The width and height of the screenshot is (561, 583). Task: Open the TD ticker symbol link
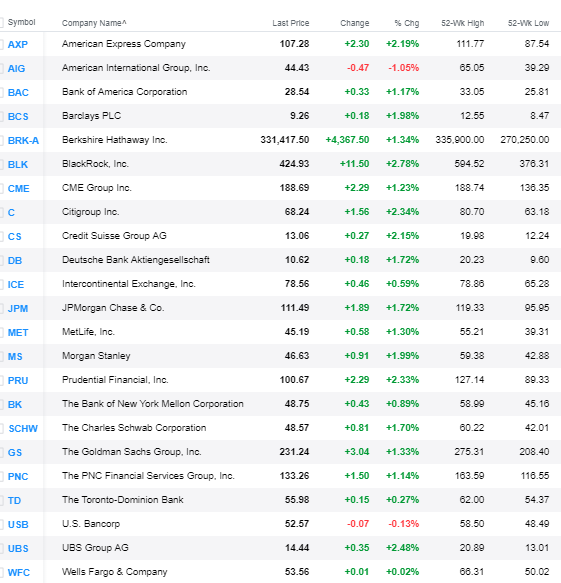14,501
